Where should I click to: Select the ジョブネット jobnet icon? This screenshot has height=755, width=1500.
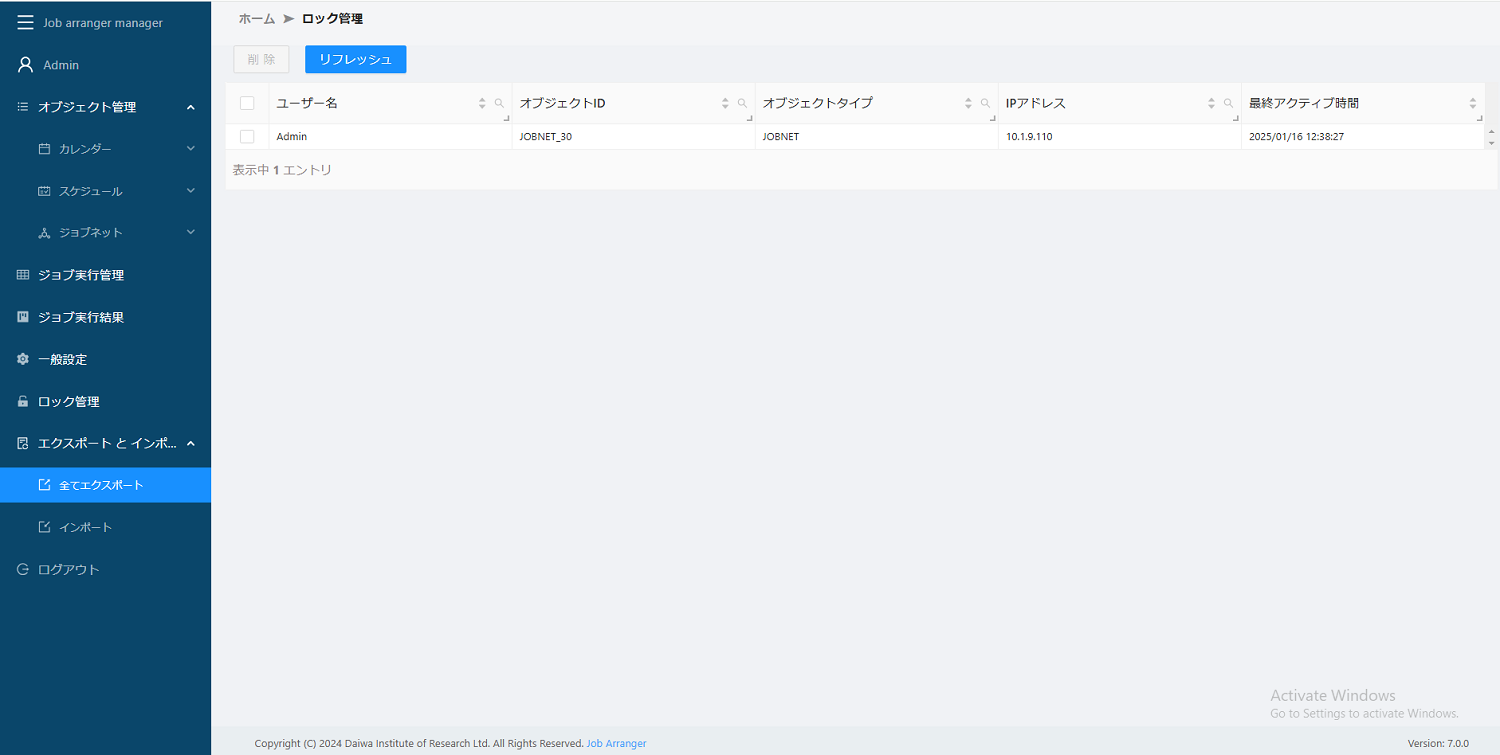point(44,232)
